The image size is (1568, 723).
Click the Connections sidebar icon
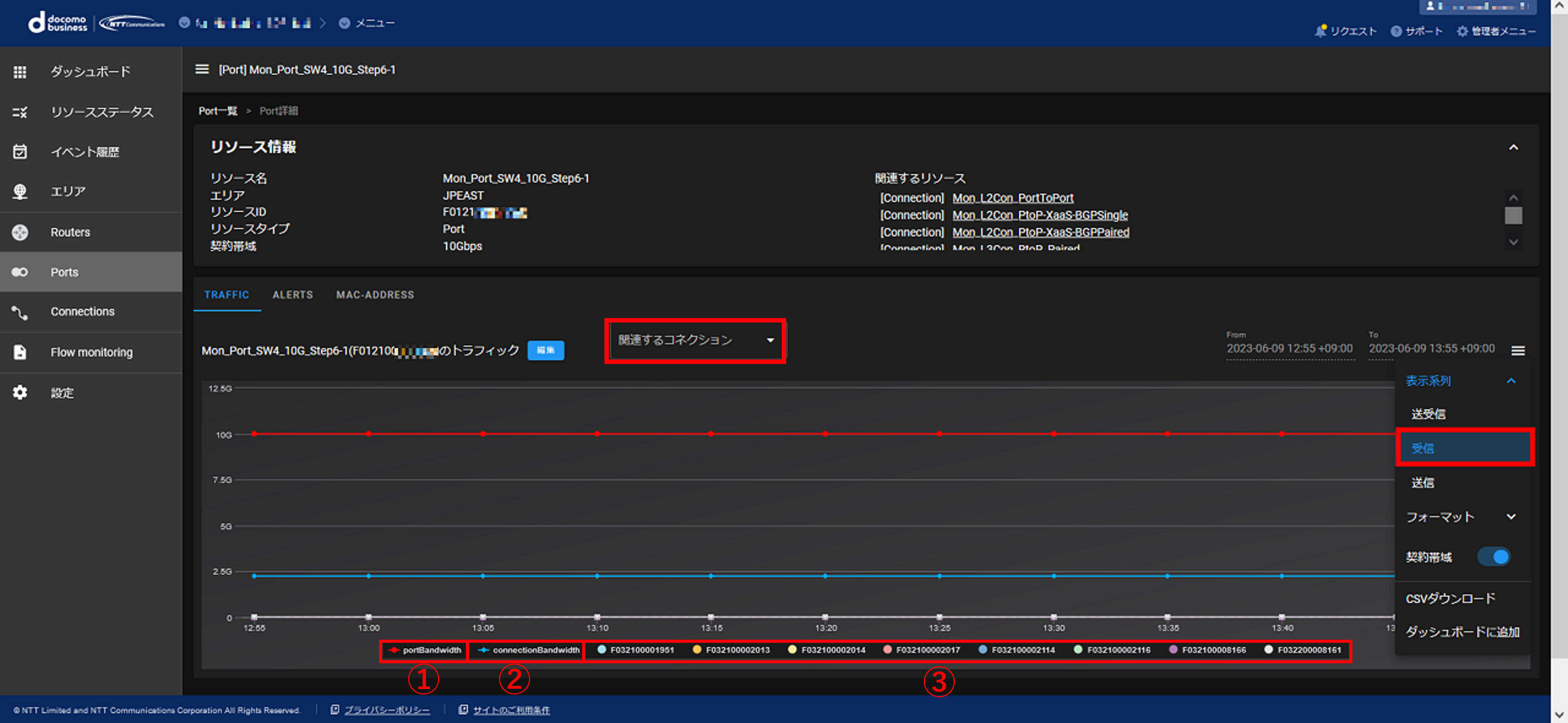point(20,312)
